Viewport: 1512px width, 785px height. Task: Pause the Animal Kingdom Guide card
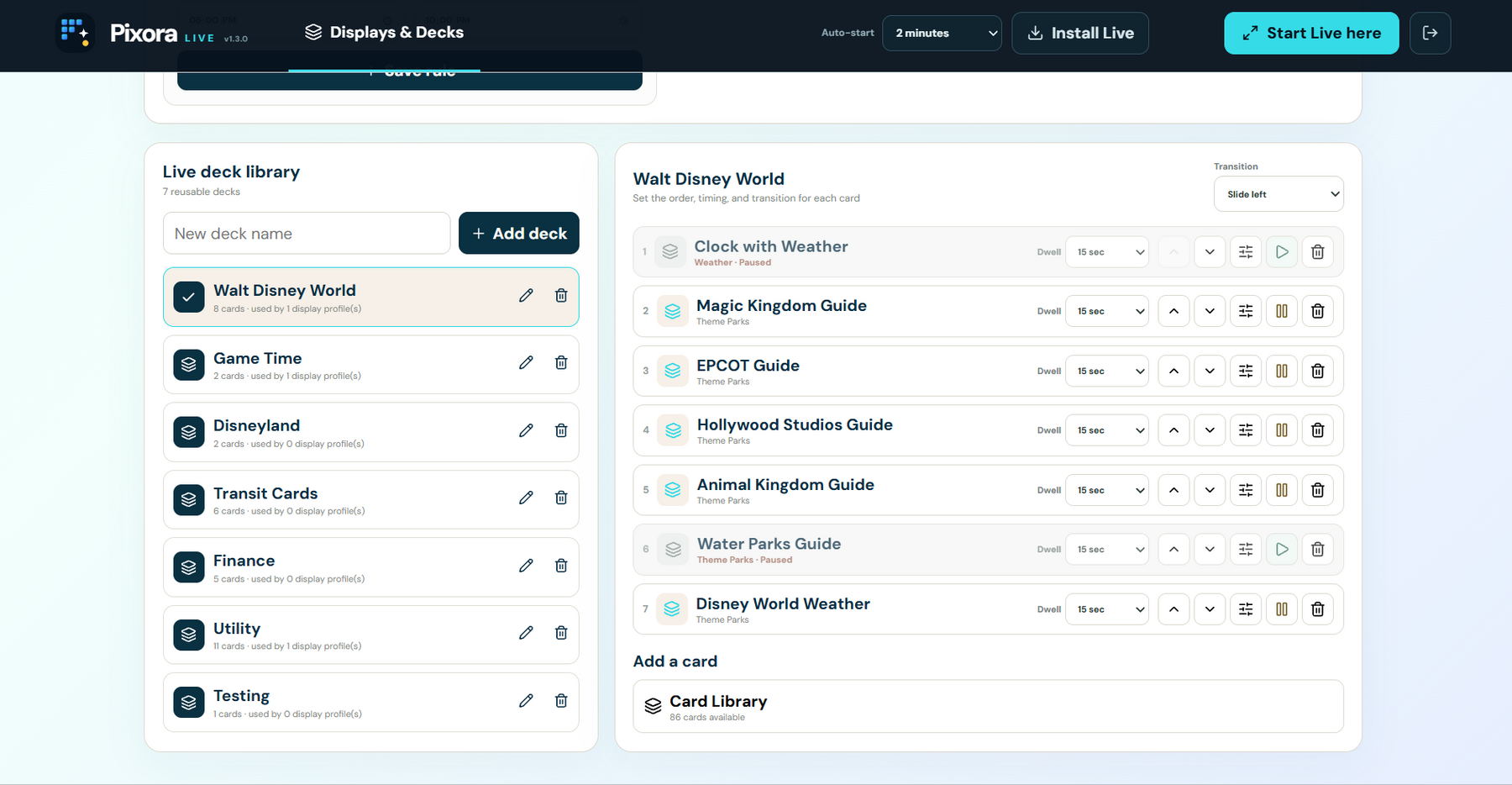[1282, 490]
